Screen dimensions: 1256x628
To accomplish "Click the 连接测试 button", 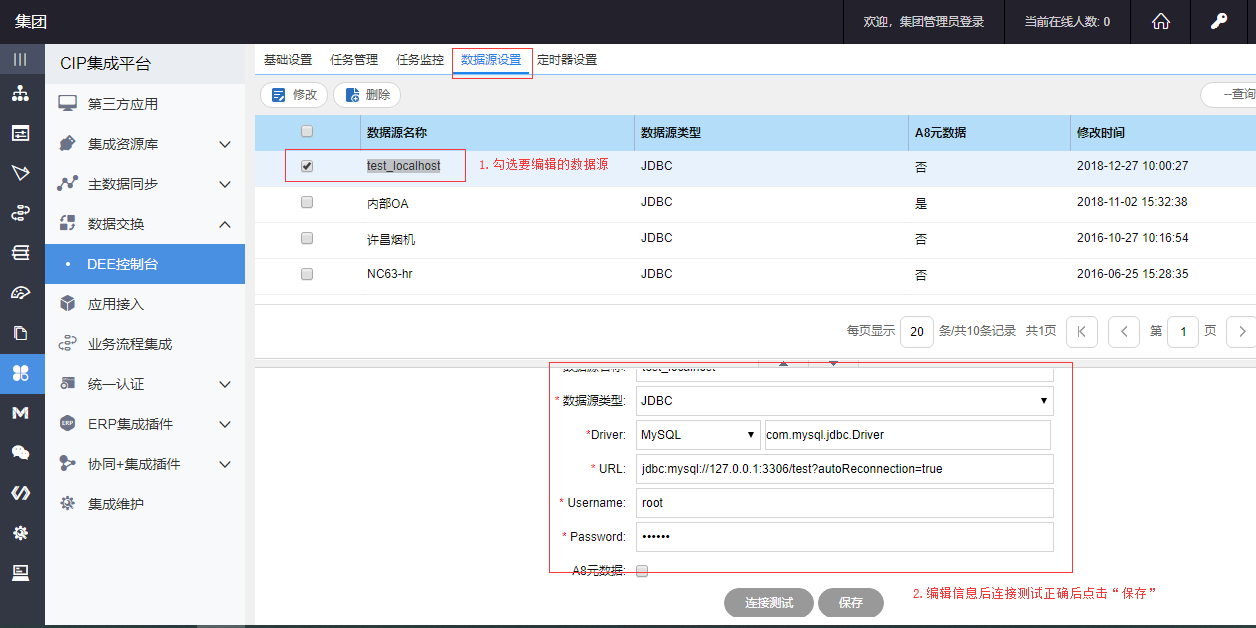I will [x=768, y=603].
